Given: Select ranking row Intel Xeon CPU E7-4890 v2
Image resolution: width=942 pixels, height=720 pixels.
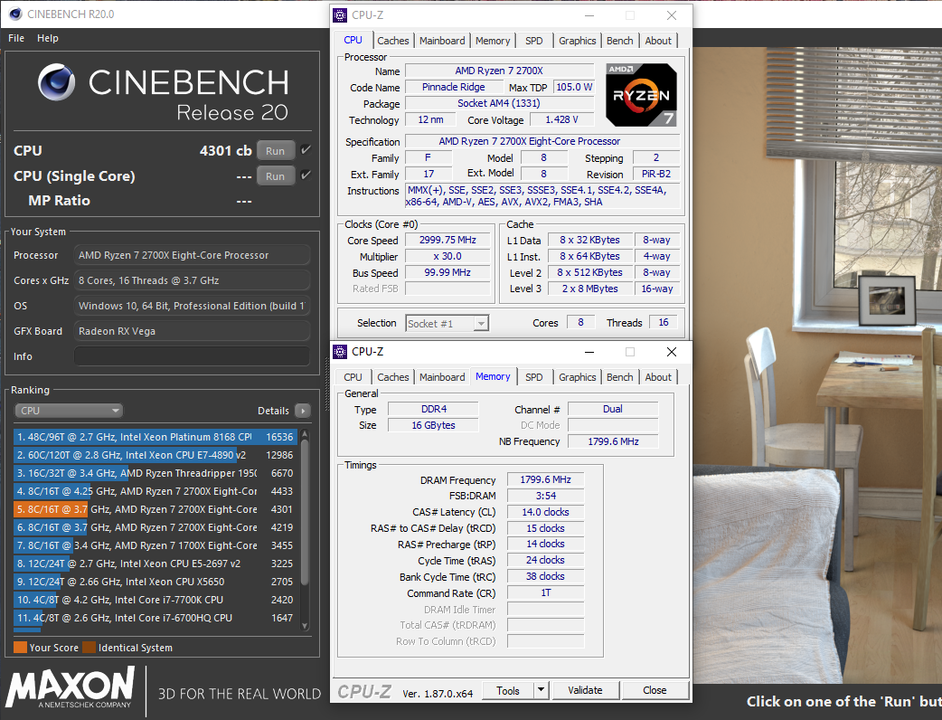Looking at the screenshot, I should (x=154, y=455).
